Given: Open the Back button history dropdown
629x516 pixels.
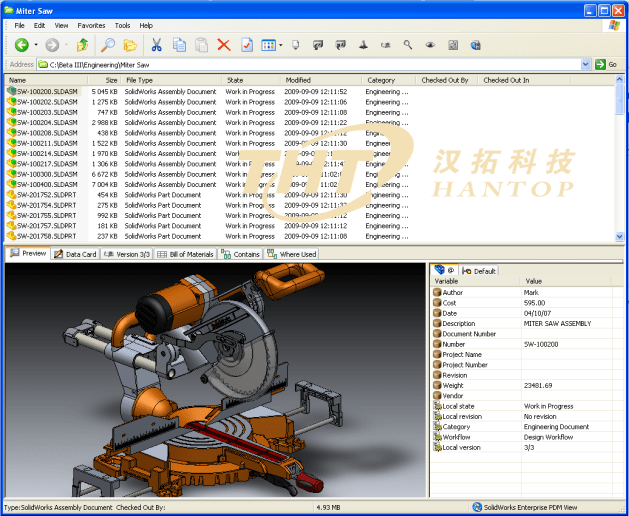Looking at the screenshot, I should pyautogui.click(x=36, y=45).
